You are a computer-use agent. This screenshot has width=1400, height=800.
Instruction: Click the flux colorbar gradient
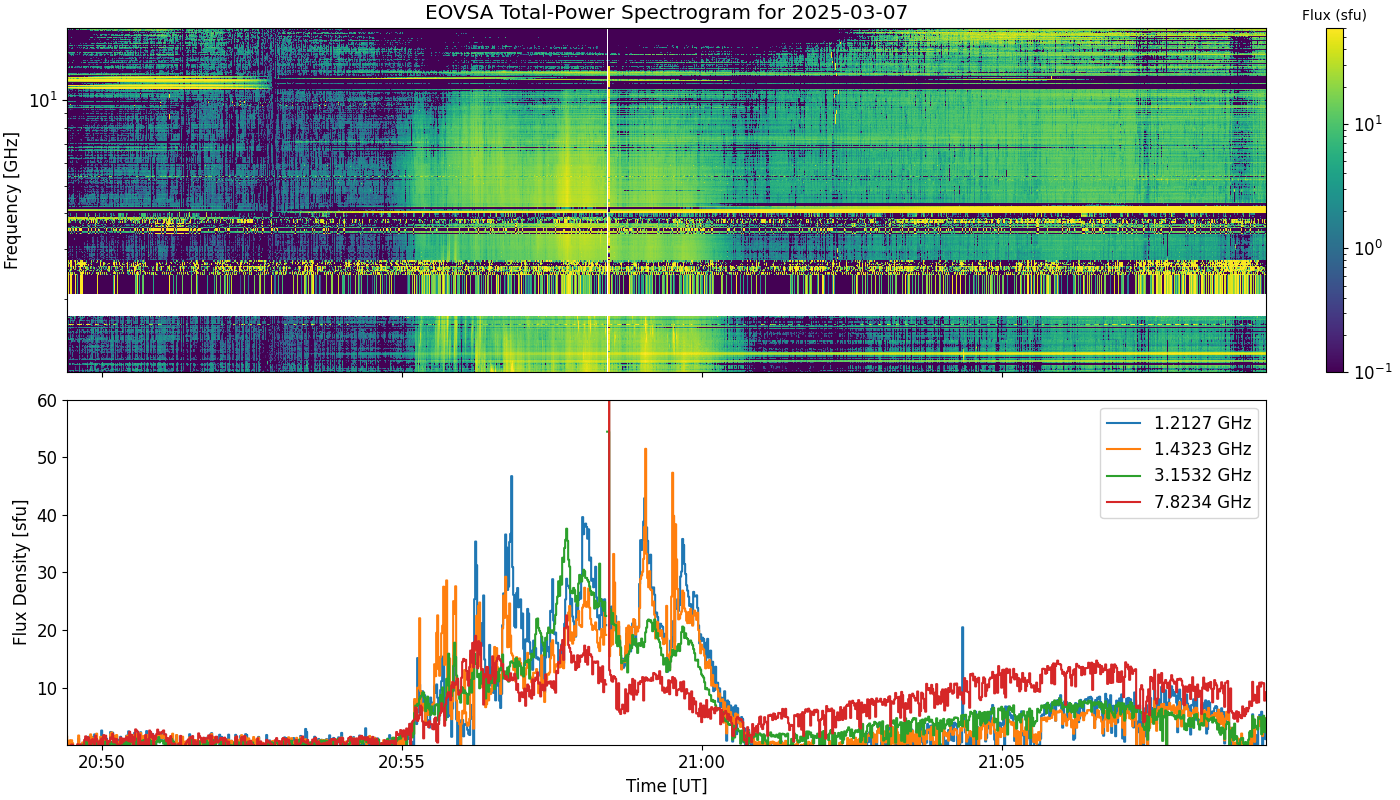[x=1335, y=200]
